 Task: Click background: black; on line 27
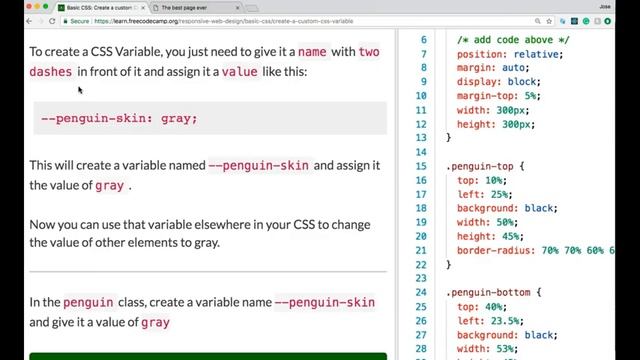point(507,335)
